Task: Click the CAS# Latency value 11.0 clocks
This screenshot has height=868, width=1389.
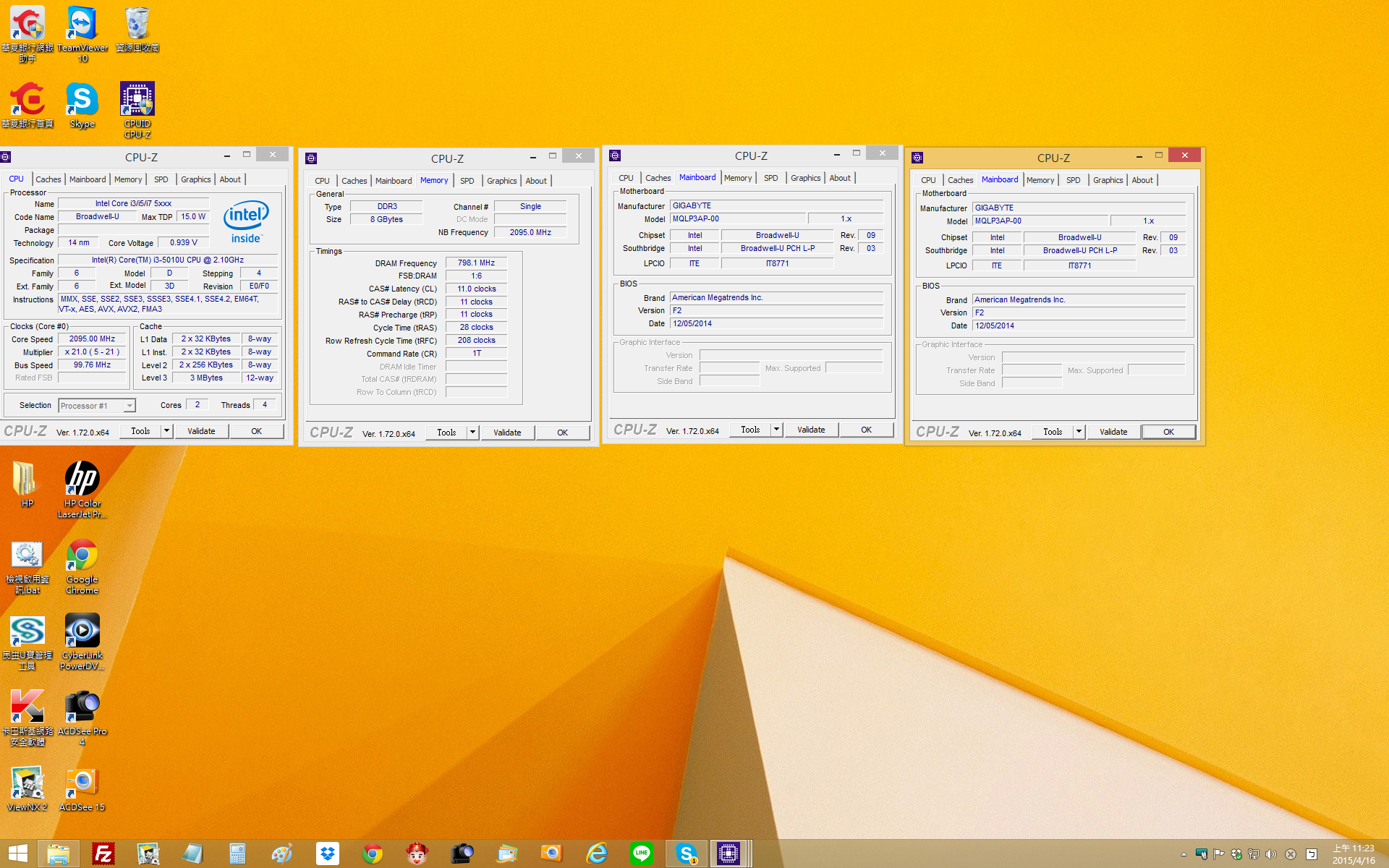Action: (x=476, y=289)
